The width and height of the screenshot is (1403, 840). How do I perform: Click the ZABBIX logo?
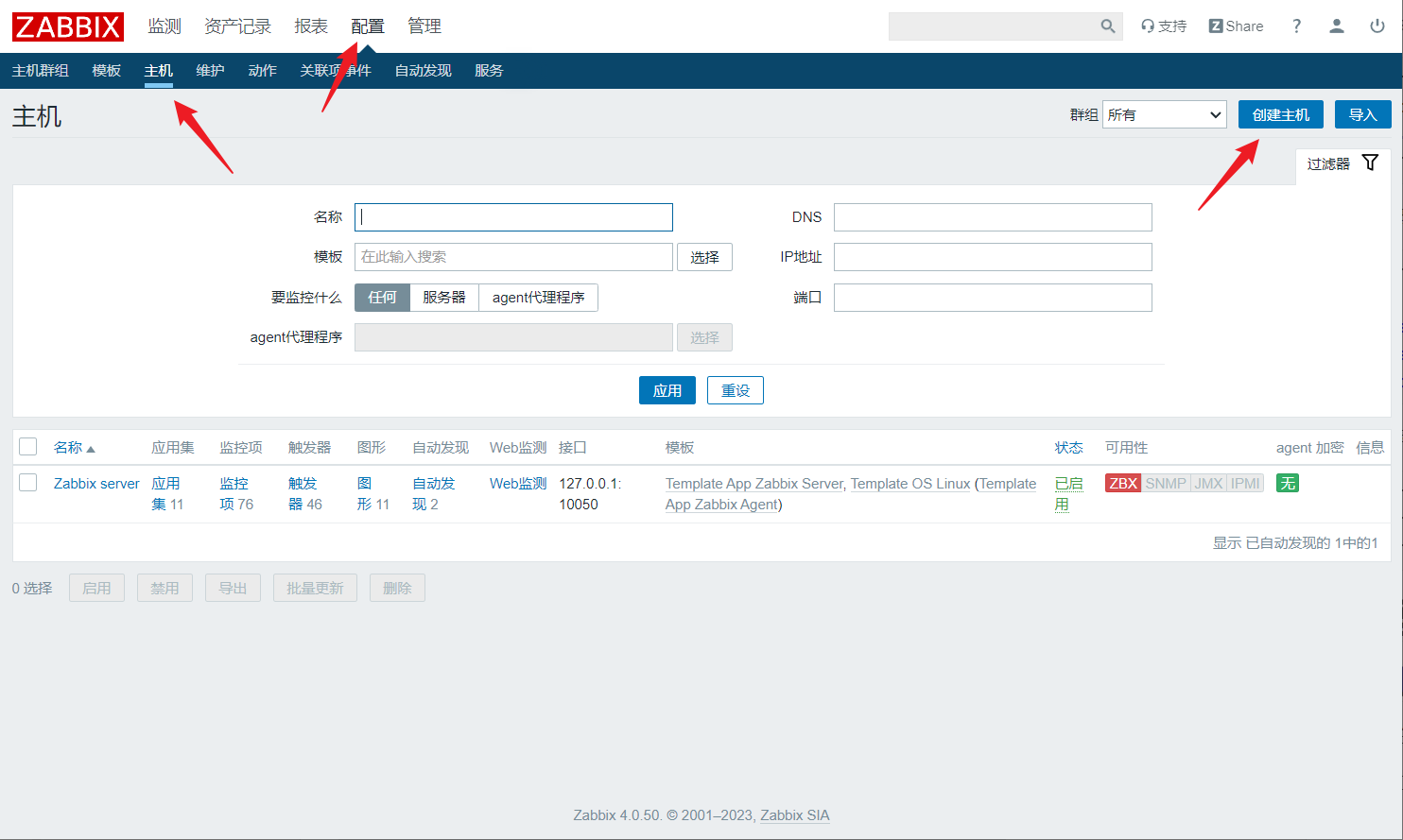[x=68, y=26]
